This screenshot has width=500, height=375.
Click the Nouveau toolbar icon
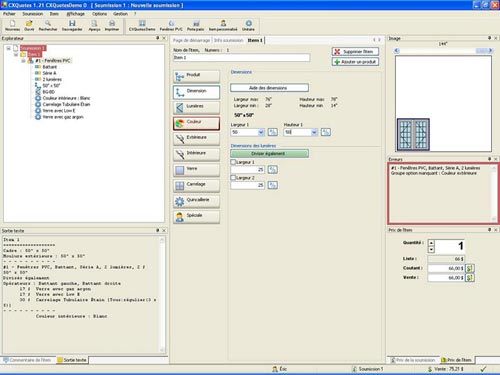(x=12, y=24)
